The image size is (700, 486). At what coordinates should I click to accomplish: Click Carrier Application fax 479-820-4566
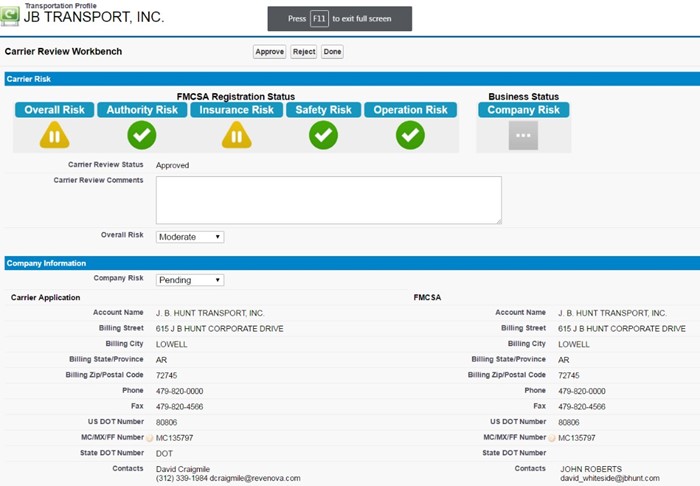[x=179, y=407]
